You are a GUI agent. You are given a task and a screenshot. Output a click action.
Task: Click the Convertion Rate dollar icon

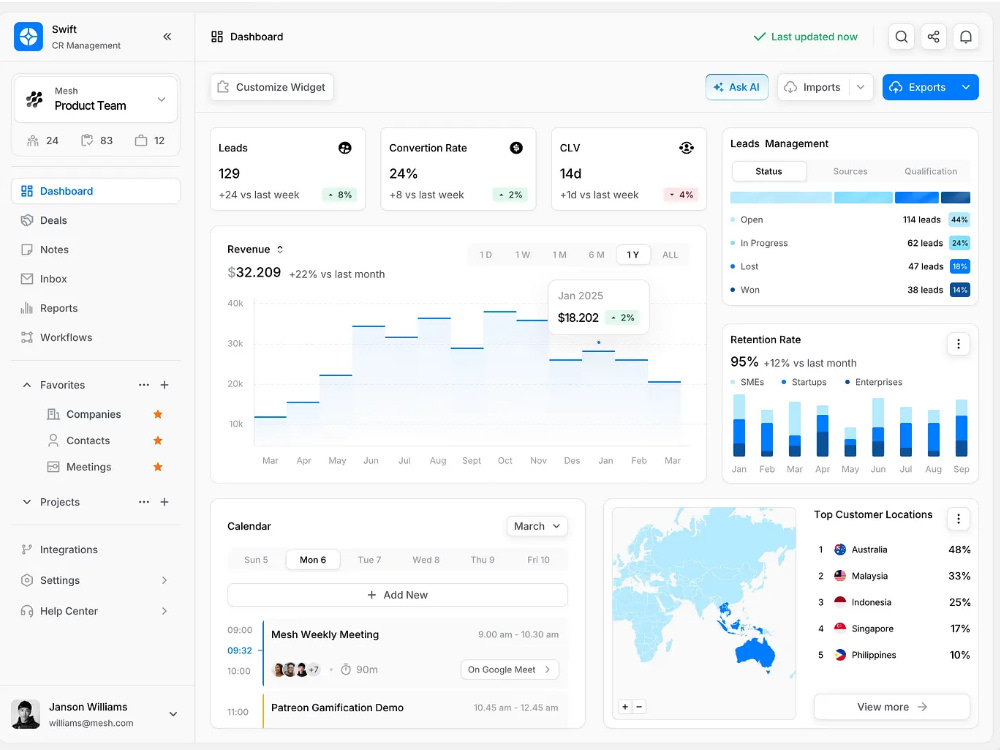pyautogui.click(x=516, y=148)
